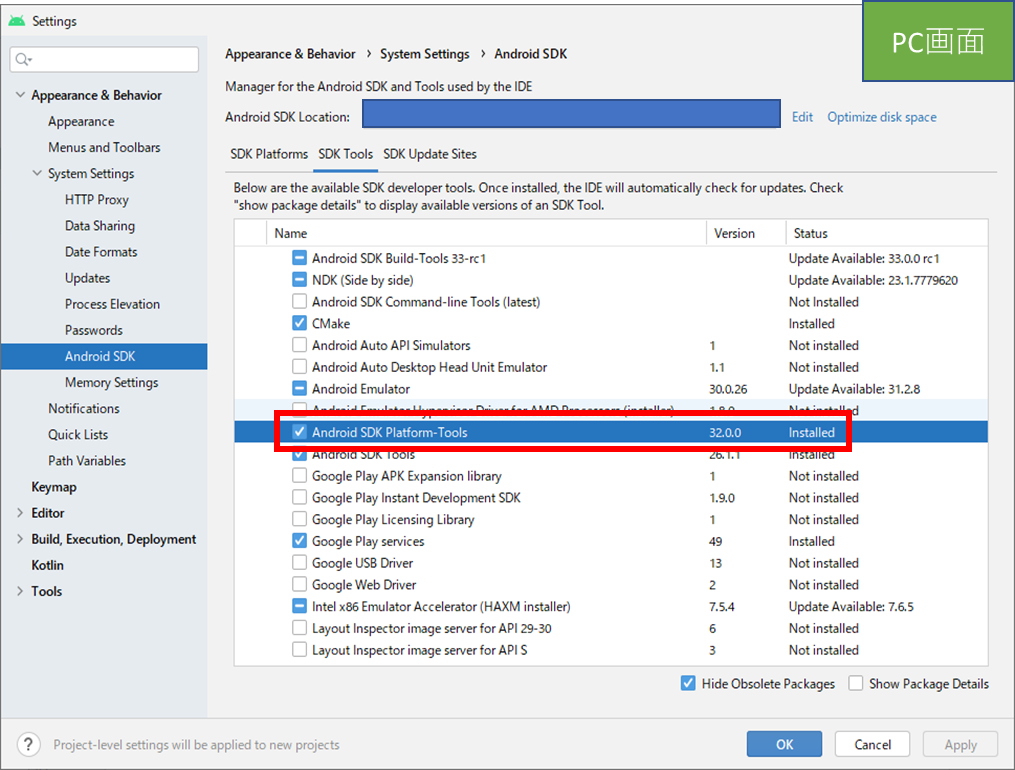Check Google Play Licensing Library
The image size is (1015, 770).
coord(299,519)
